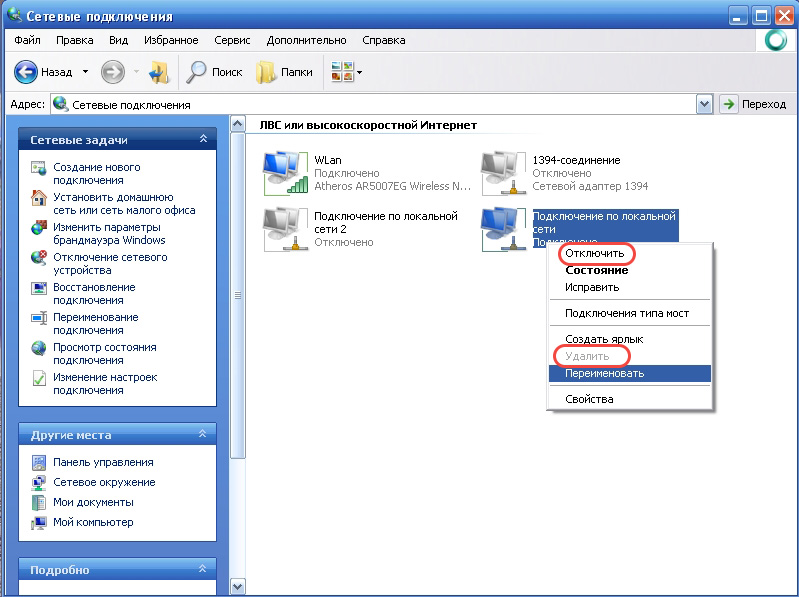Open the Мой компьютер link
Screen dimensions: 799x597
point(93,523)
